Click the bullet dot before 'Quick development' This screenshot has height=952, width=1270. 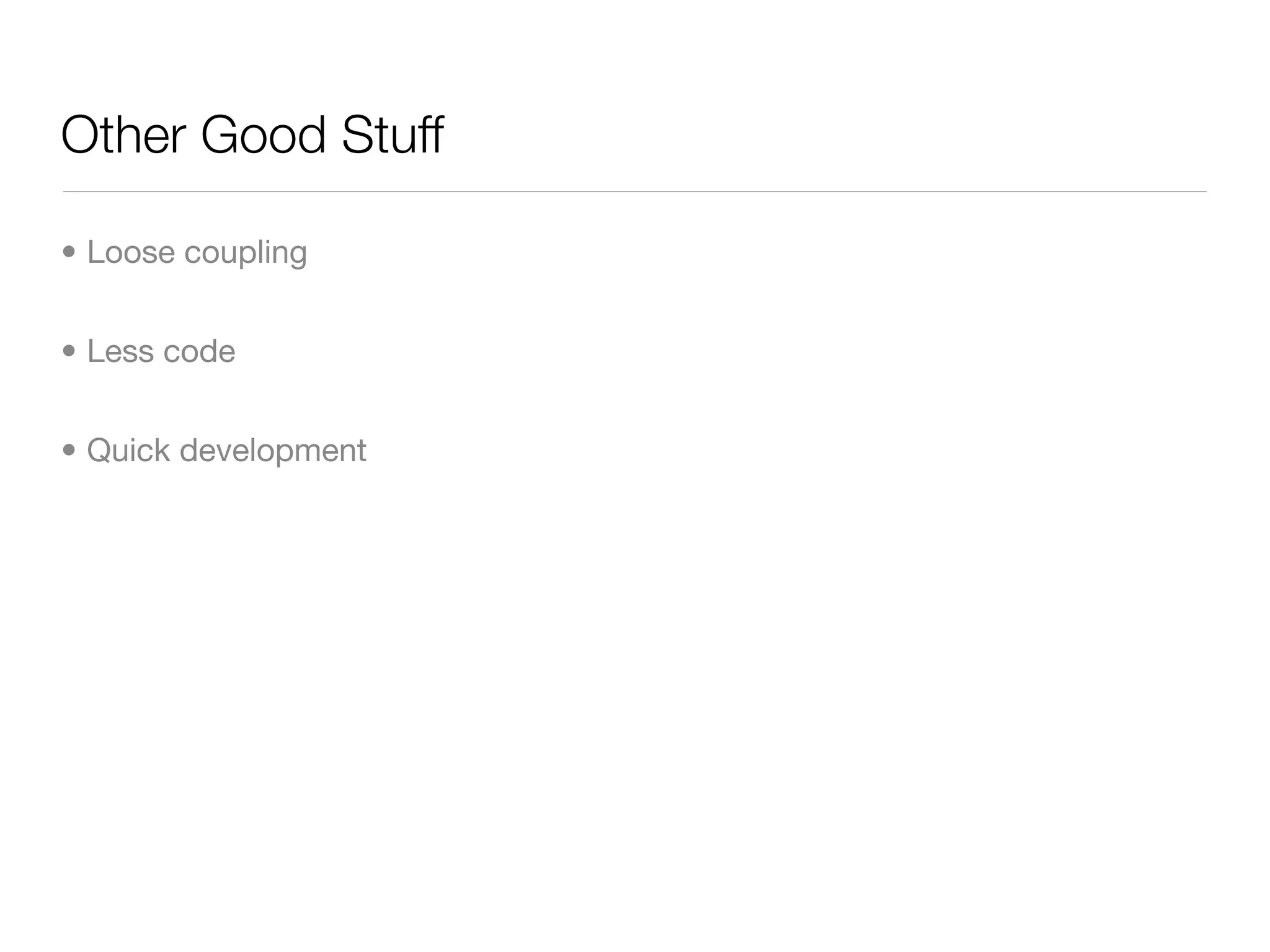coord(69,450)
